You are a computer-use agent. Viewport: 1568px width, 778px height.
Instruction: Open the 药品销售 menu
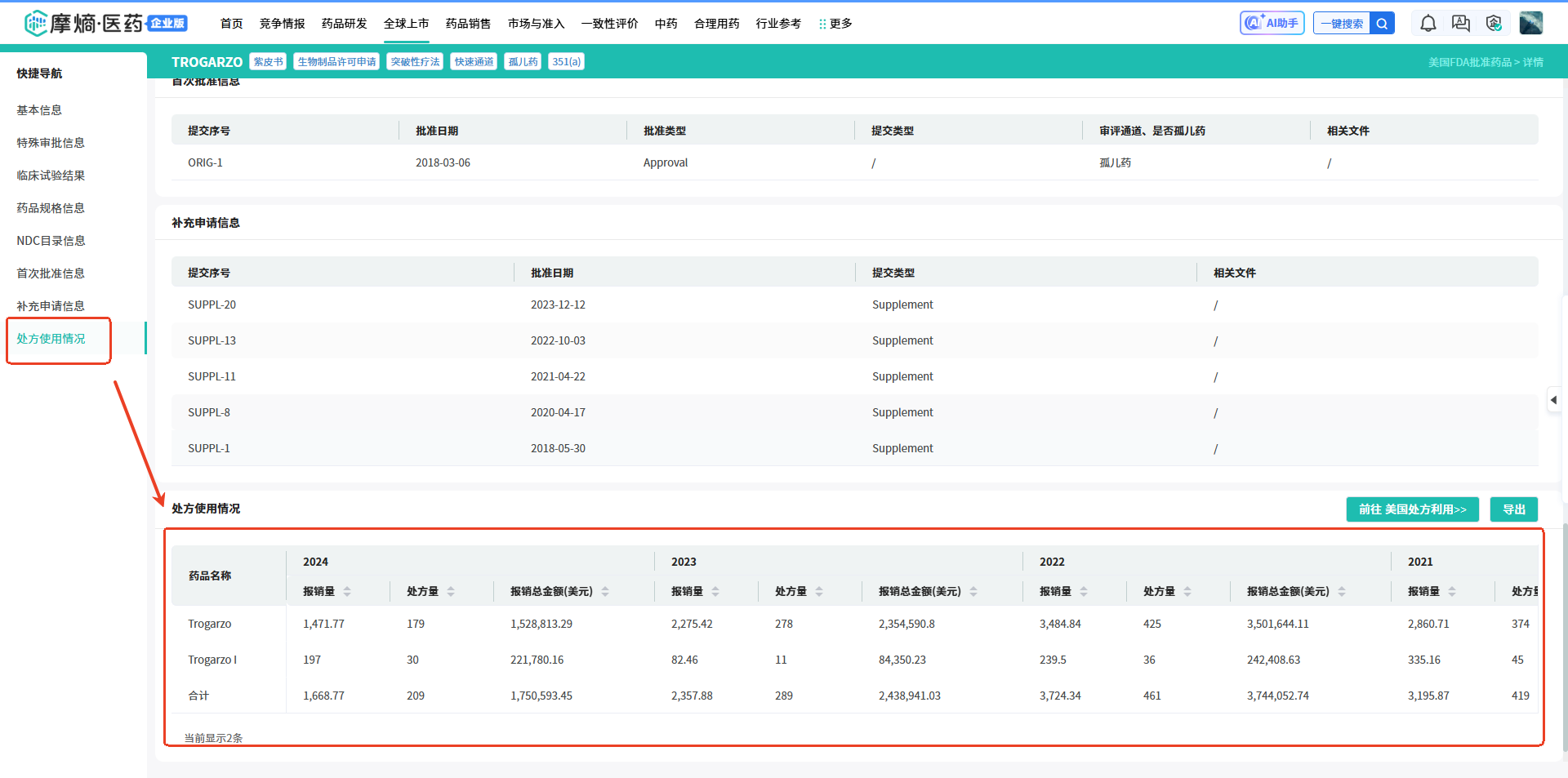468,24
